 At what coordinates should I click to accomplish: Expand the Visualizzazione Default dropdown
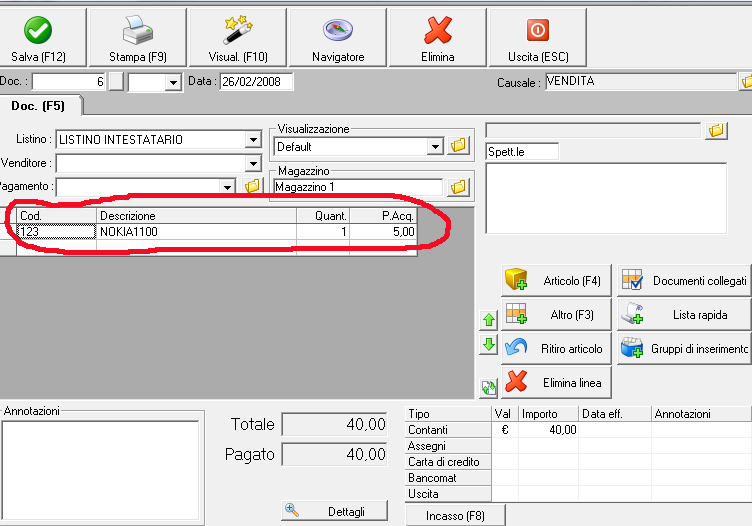pos(435,146)
